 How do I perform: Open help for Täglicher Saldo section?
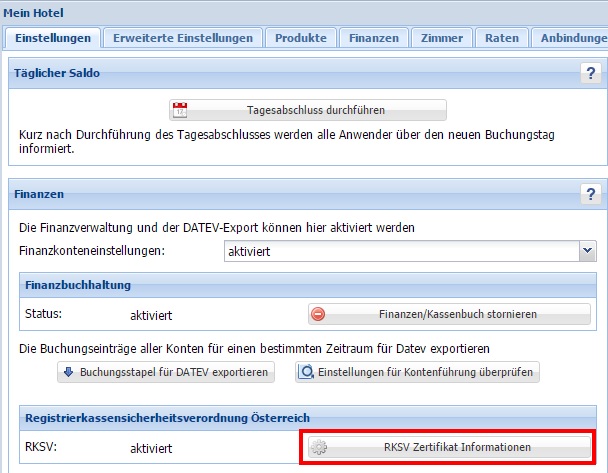[591, 73]
